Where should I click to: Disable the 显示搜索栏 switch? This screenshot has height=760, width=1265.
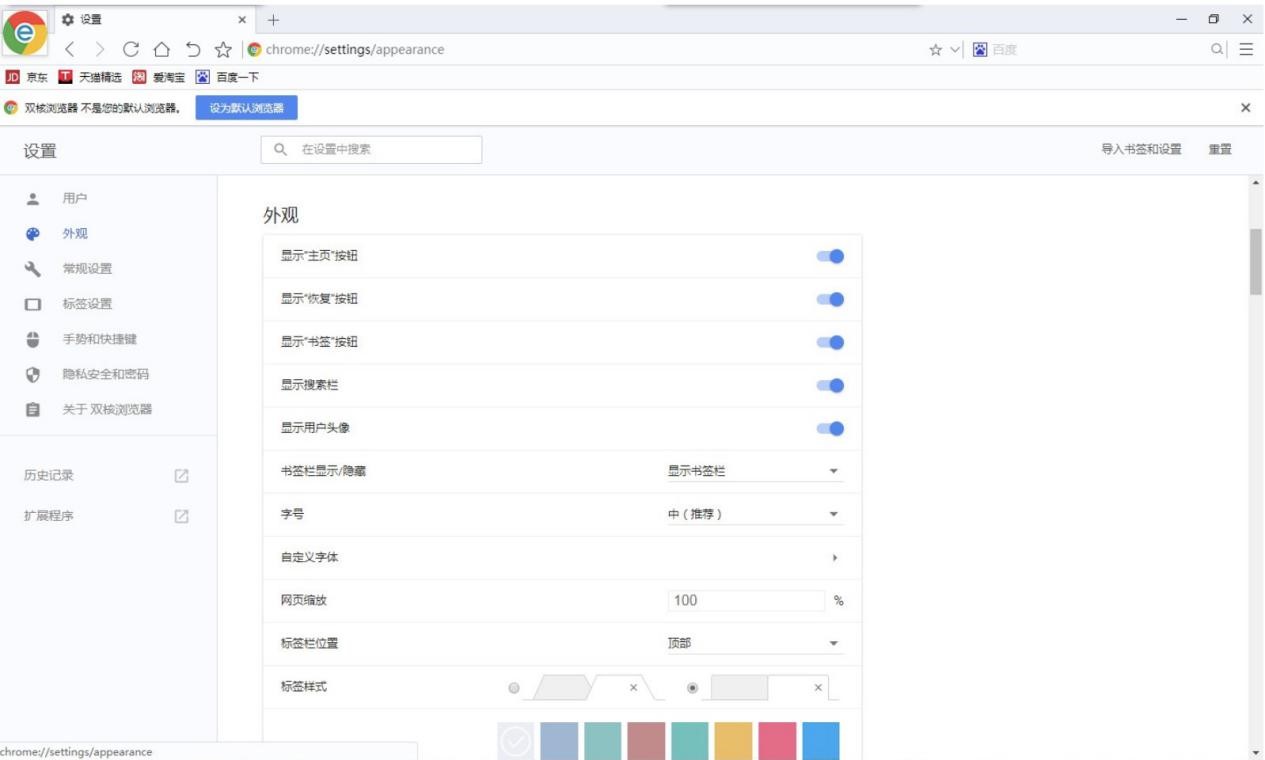click(x=830, y=385)
